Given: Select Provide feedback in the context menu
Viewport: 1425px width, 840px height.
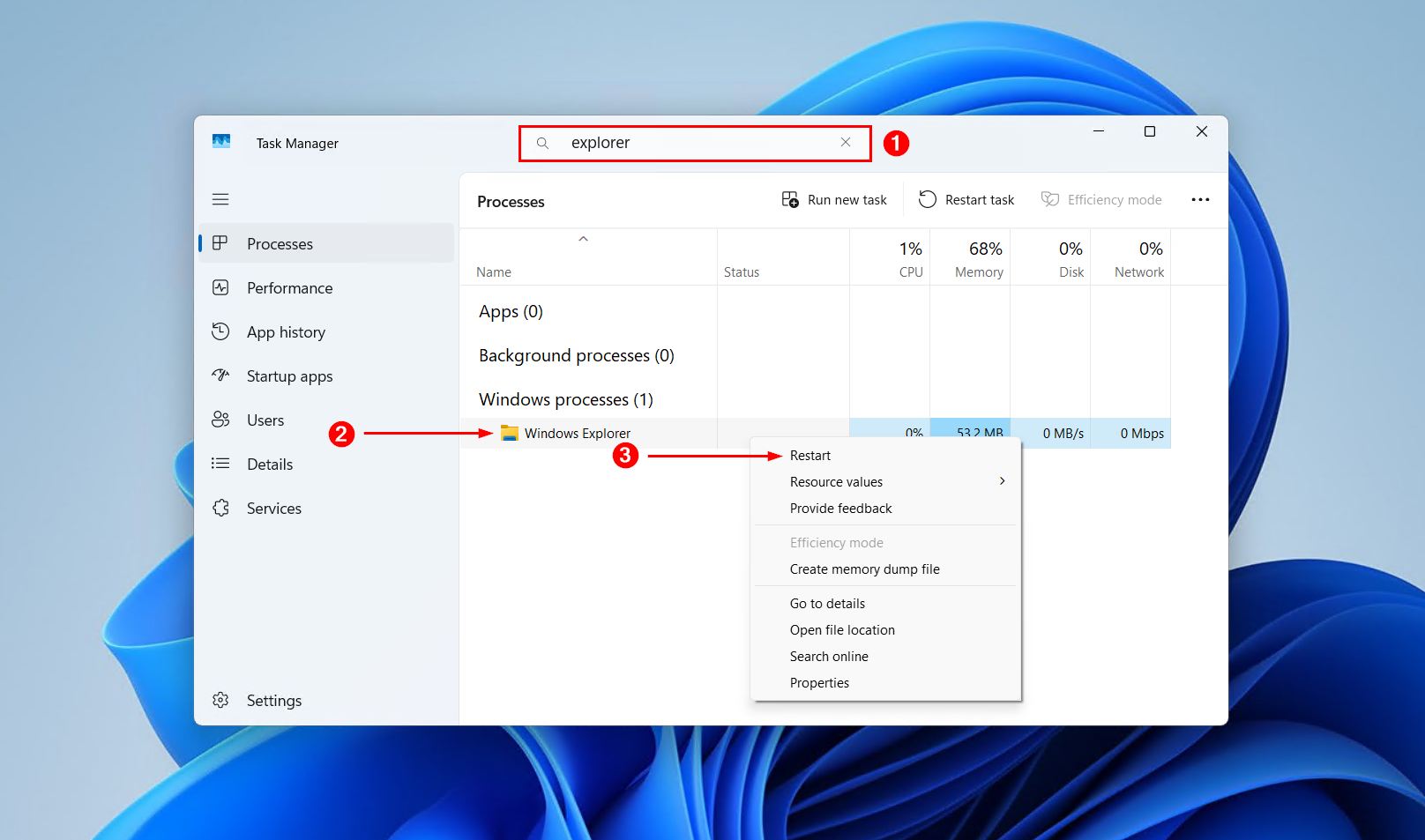Looking at the screenshot, I should tap(885, 509).
